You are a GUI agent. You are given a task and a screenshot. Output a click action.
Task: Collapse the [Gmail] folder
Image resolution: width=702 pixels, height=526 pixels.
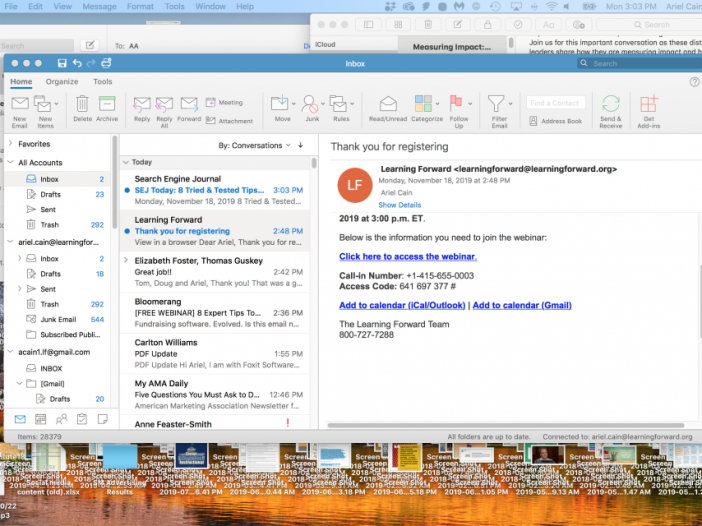click(20, 383)
